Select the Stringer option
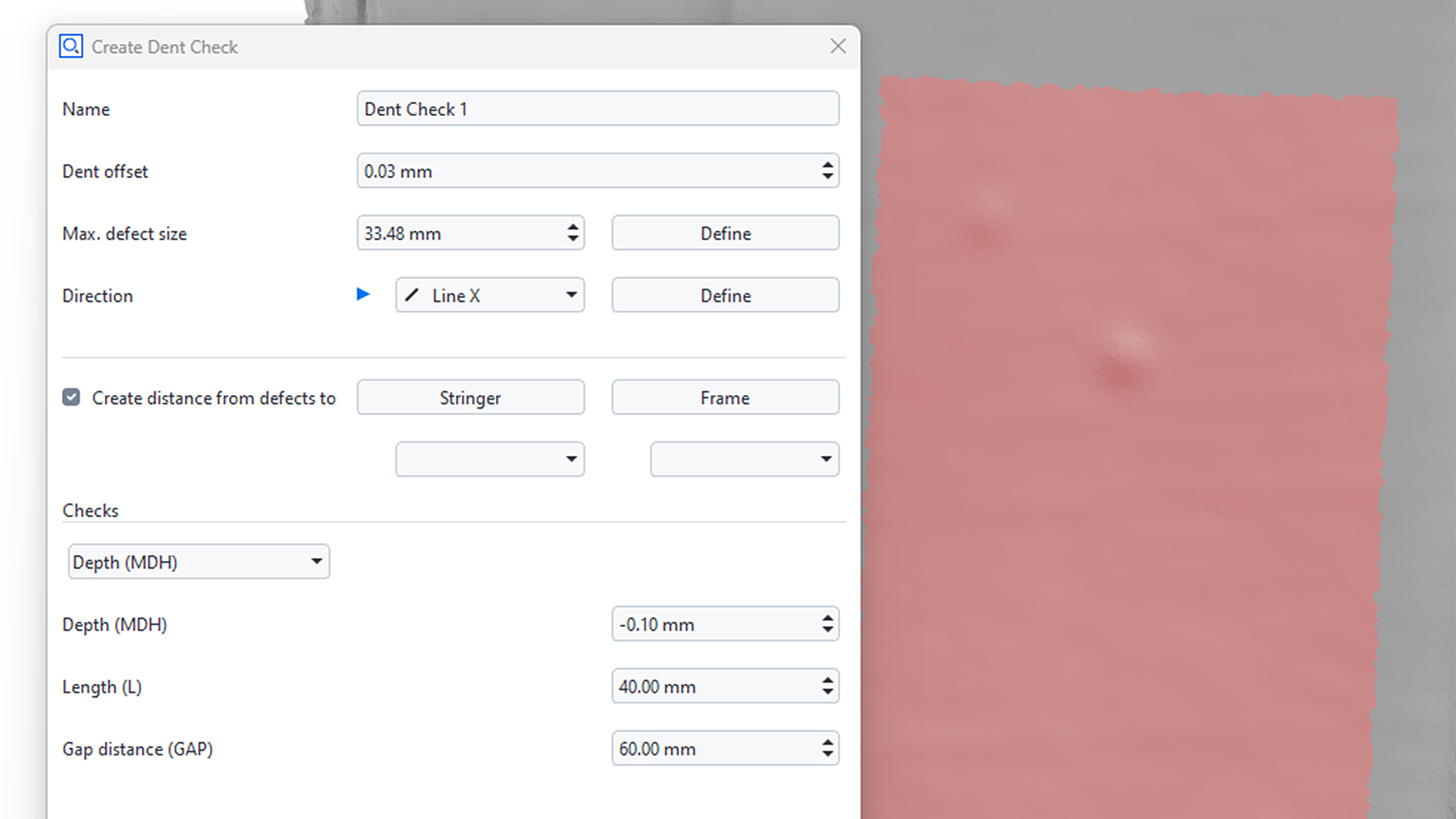 click(x=470, y=397)
